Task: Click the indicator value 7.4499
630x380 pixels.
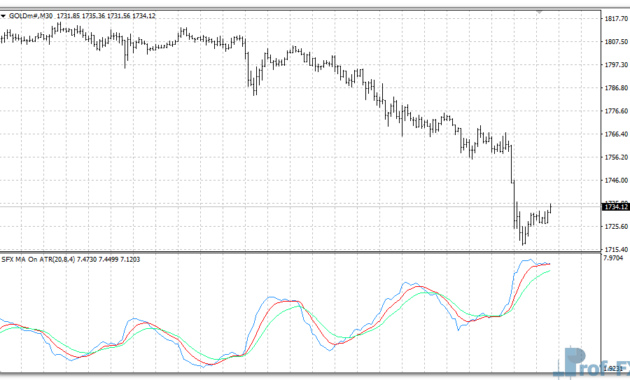Action: 109,259
